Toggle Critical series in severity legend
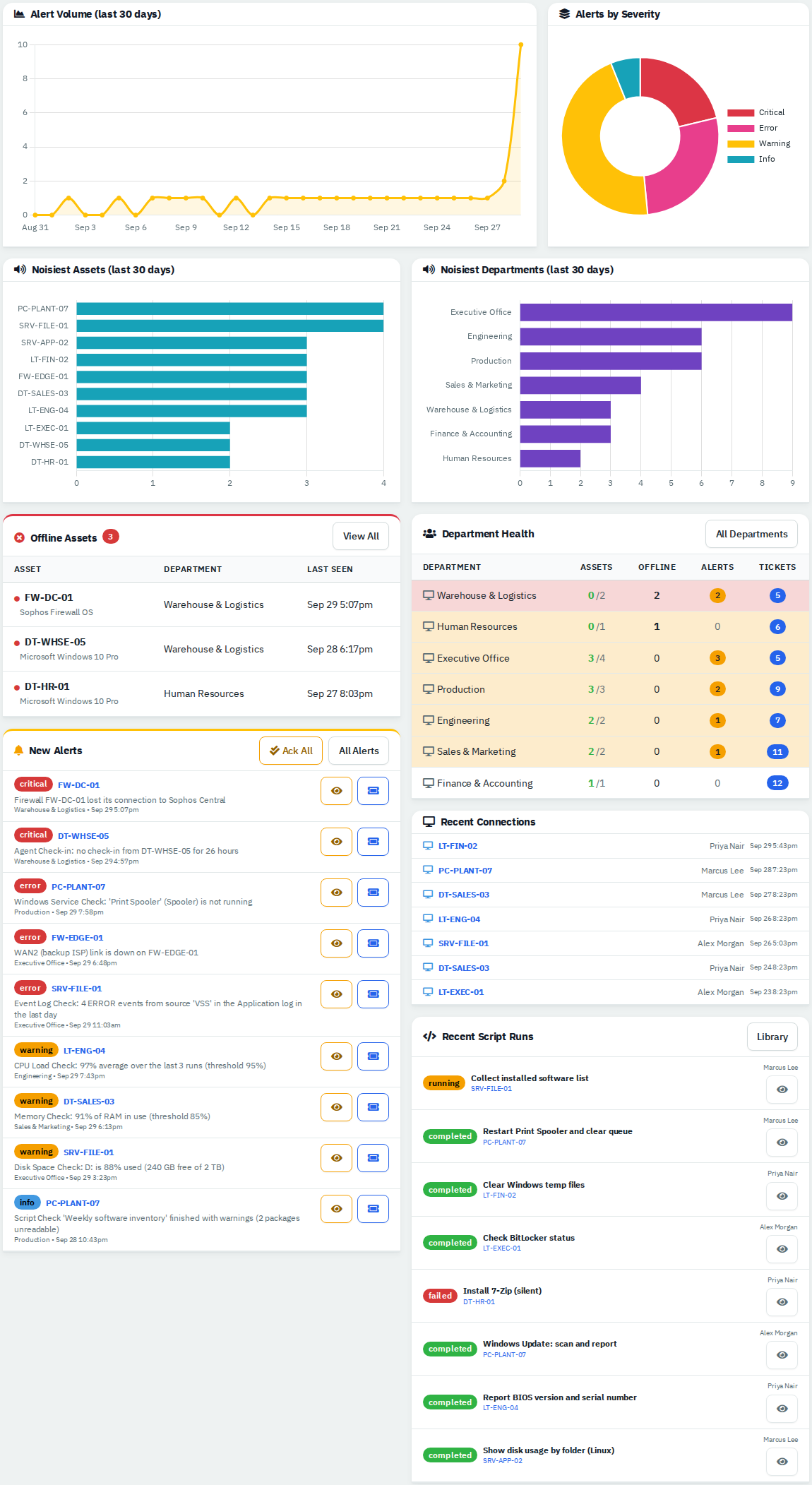Image resolution: width=812 pixels, height=1485 pixels. click(x=756, y=112)
